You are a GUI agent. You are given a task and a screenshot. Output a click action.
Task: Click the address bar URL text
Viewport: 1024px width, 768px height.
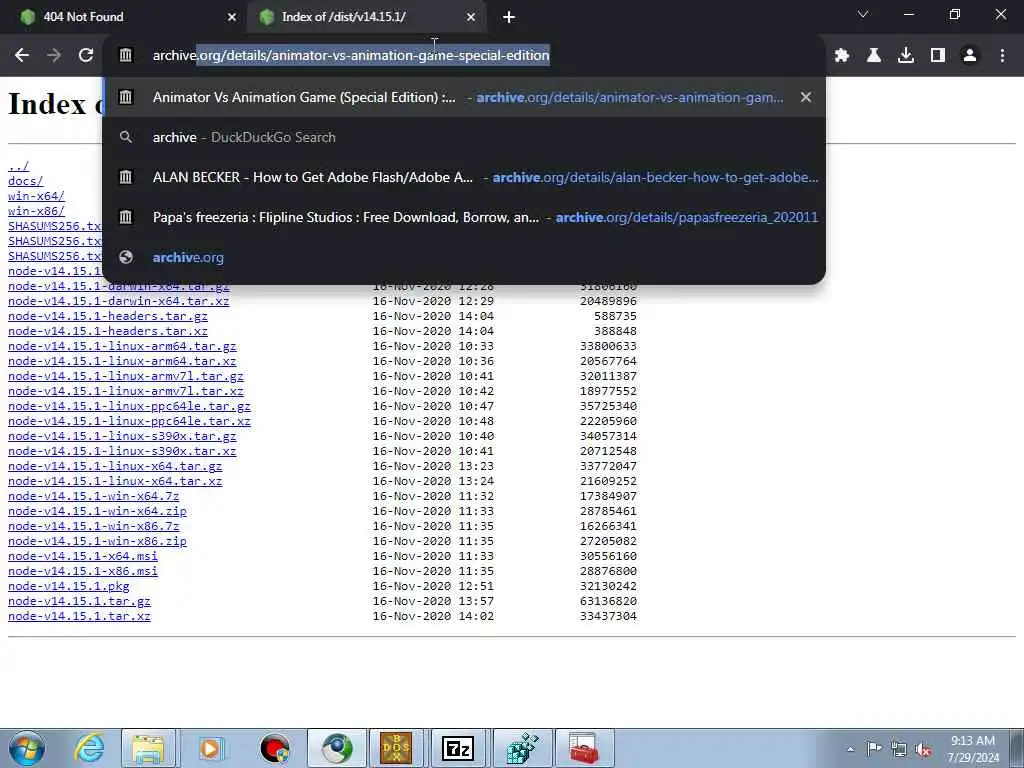point(351,56)
